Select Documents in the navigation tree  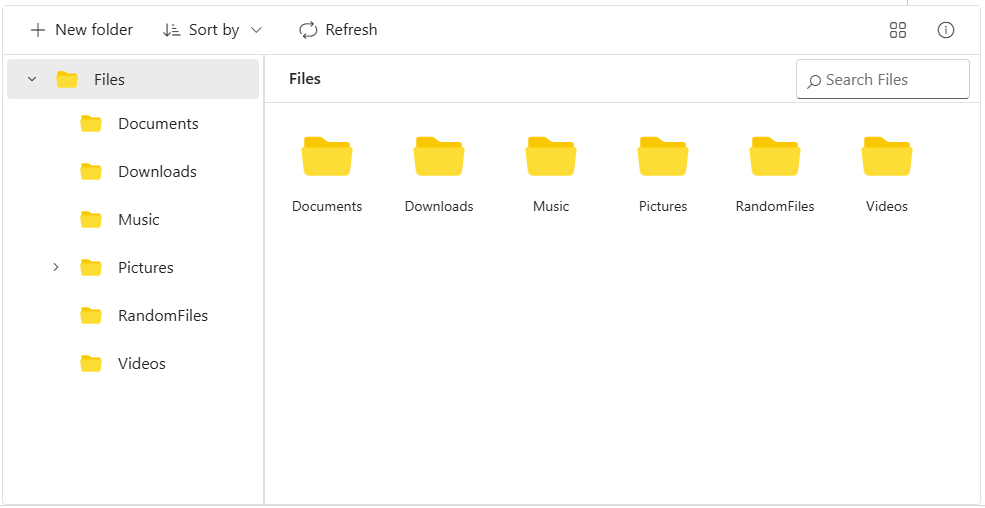(157, 124)
